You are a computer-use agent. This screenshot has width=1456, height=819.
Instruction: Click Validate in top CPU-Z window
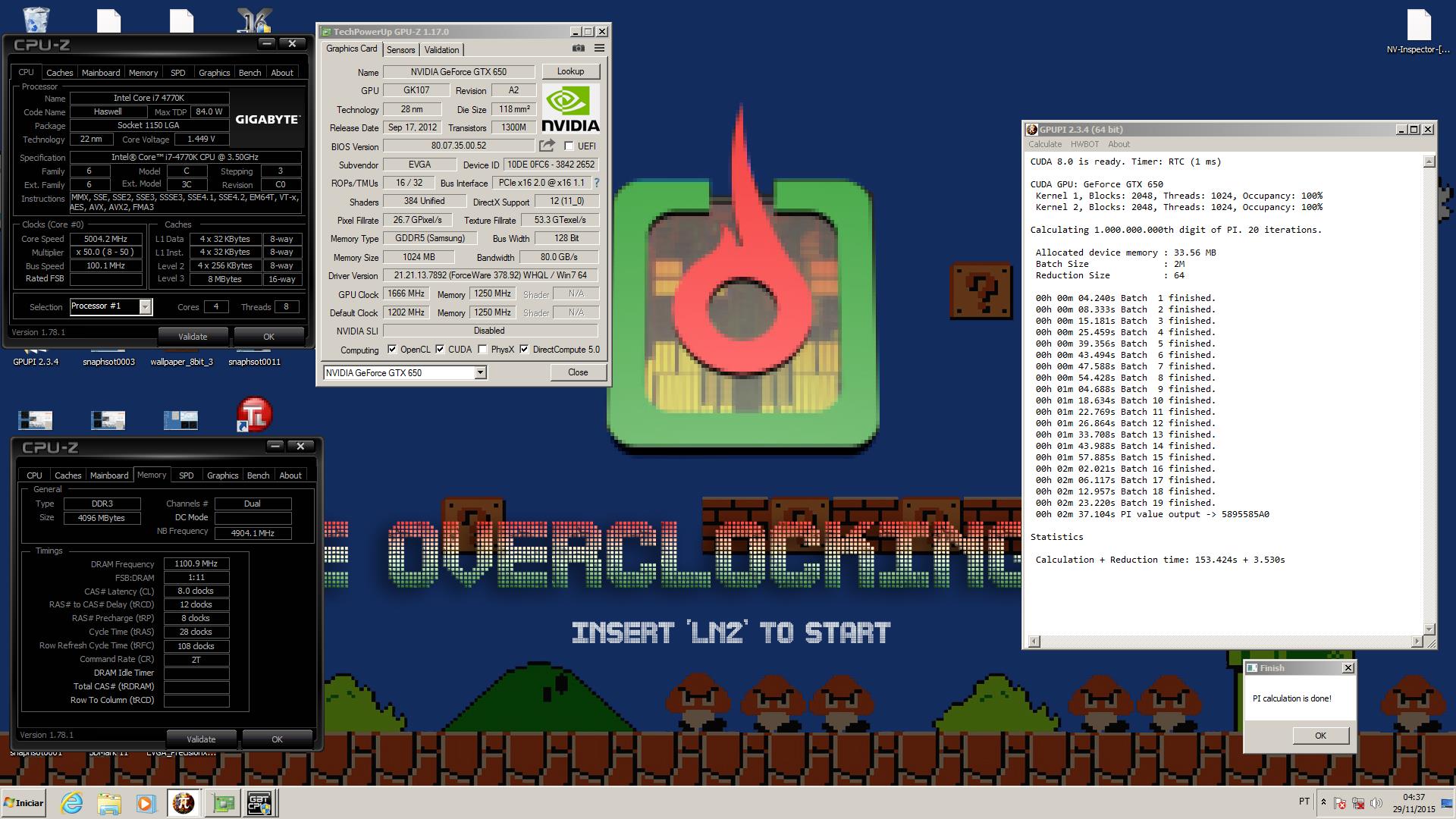[193, 337]
